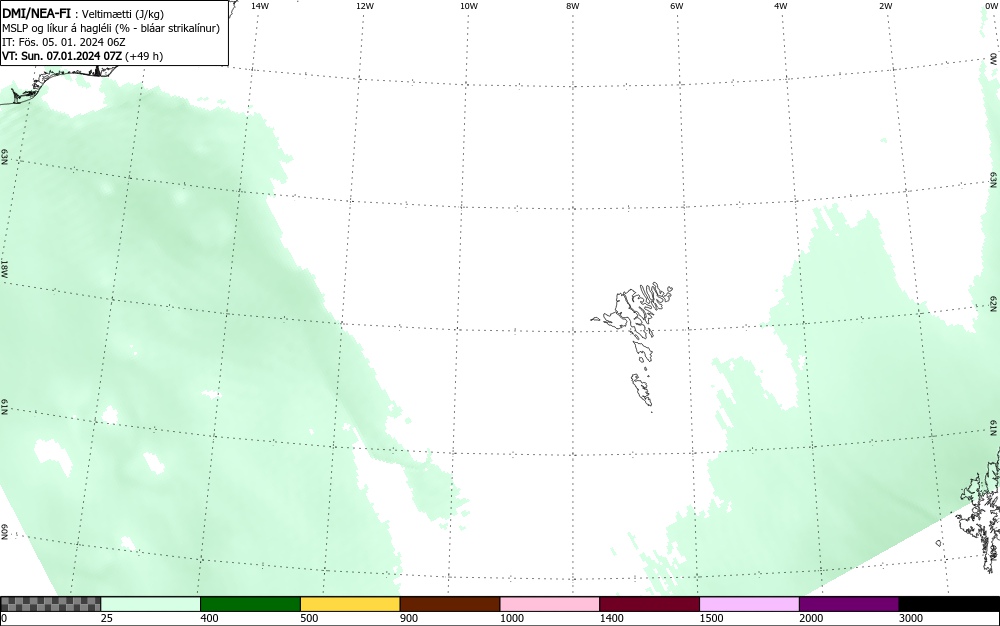
Task: Click the legend value "1400"
Action: point(612,618)
